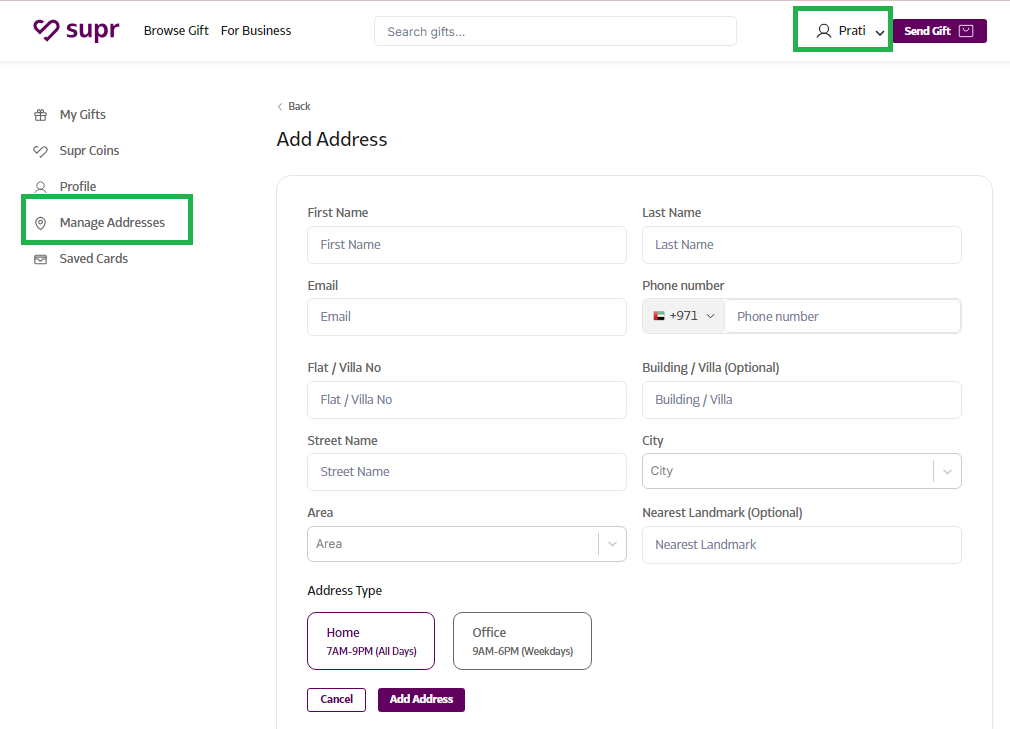Click the Manage Addresses location pin icon
The image size is (1010, 729).
pyautogui.click(x=40, y=223)
